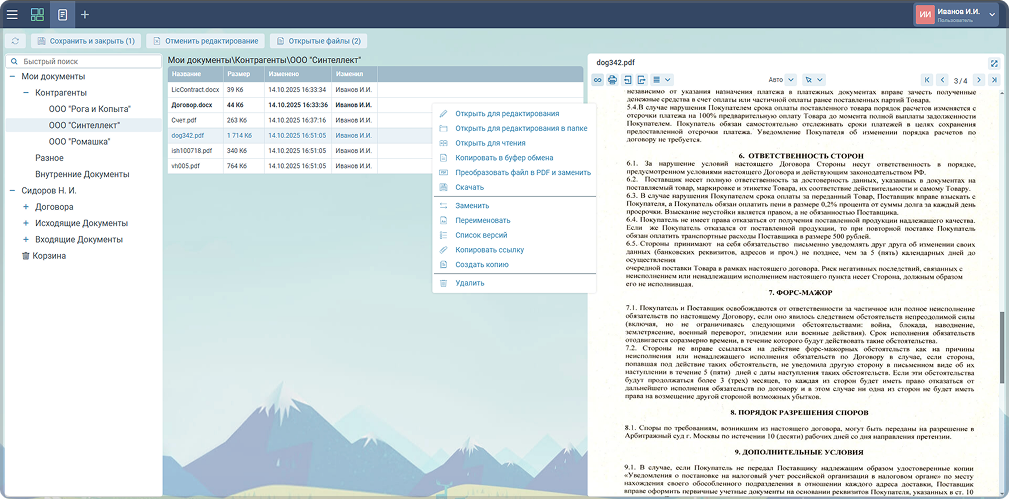Print the PDF using the printer icon
Viewport: 1009px width, 499px height.
click(x=612, y=79)
